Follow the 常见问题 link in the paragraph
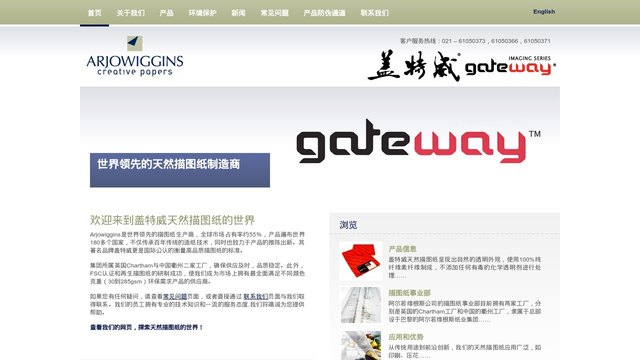This screenshot has width=640, height=360. coord(175,297)
